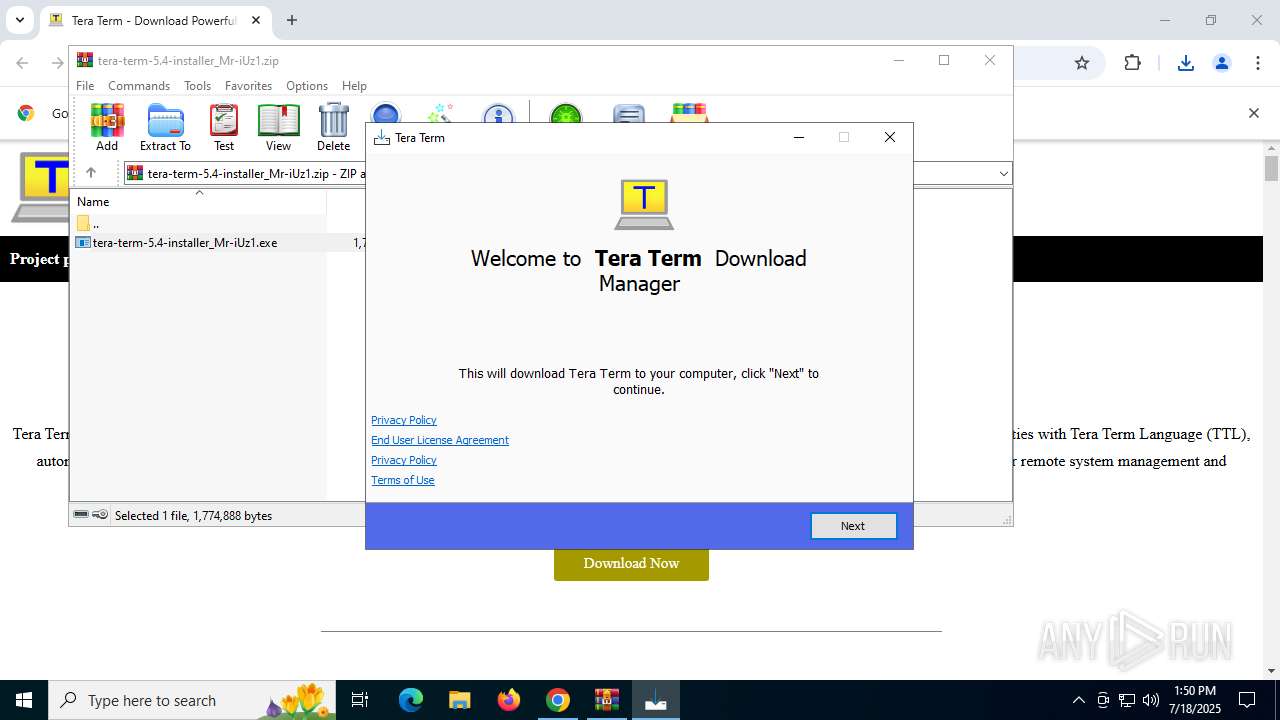Close the Tera Term installer dialog

pyautogui.click(x=890, y=137)
